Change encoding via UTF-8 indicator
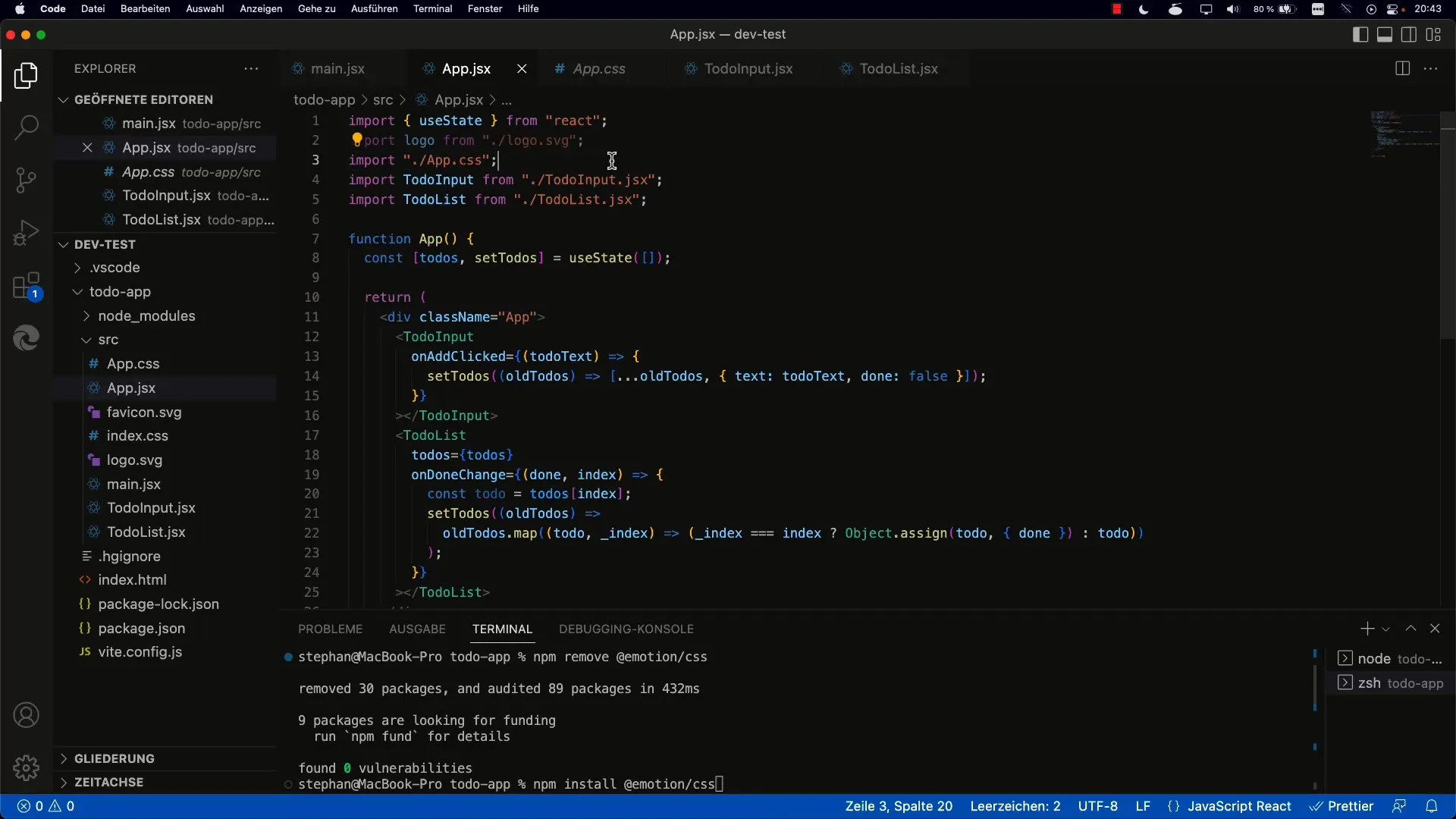This screenshot has width=1456, height=819. point(1097,806)
